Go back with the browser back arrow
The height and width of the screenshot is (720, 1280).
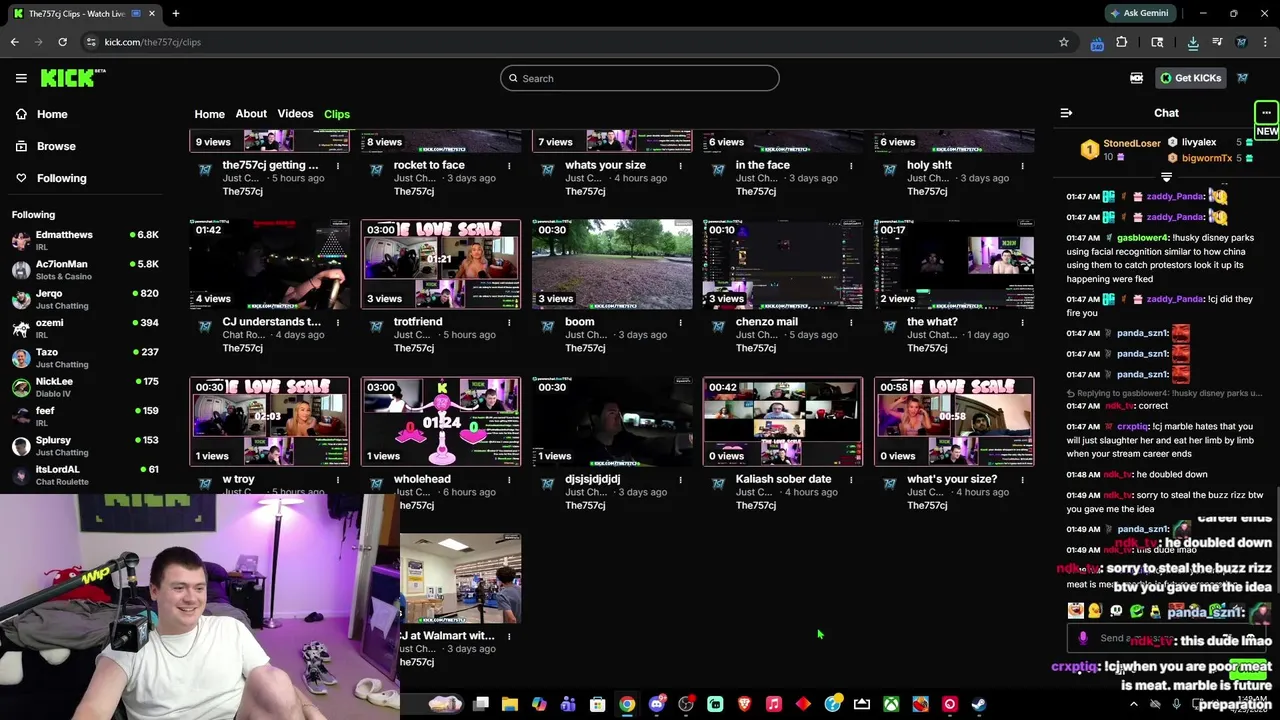click(x=14, y=42)
